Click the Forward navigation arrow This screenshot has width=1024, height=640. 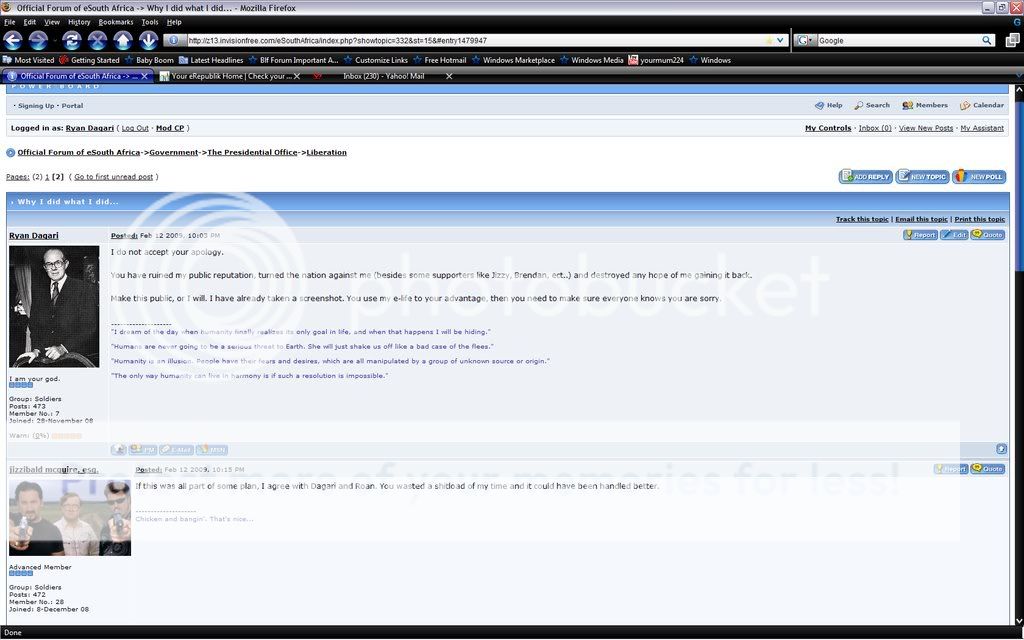click(38, 40)
